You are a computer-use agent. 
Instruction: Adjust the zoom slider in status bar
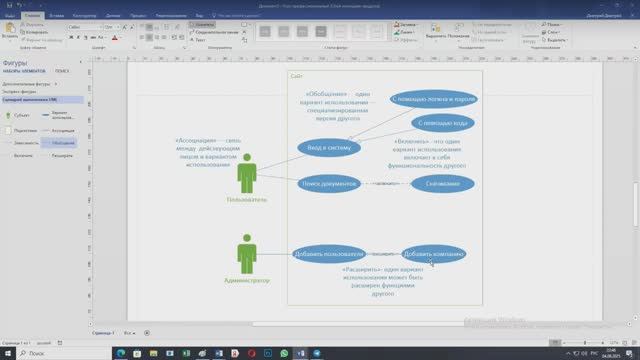tap(584, 343)
